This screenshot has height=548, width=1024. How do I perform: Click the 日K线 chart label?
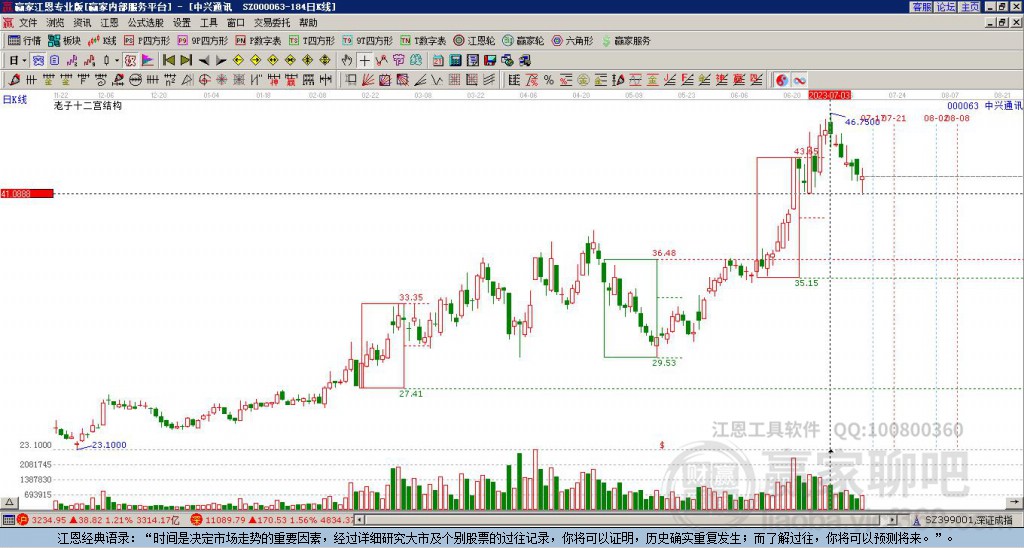point(14,99)
